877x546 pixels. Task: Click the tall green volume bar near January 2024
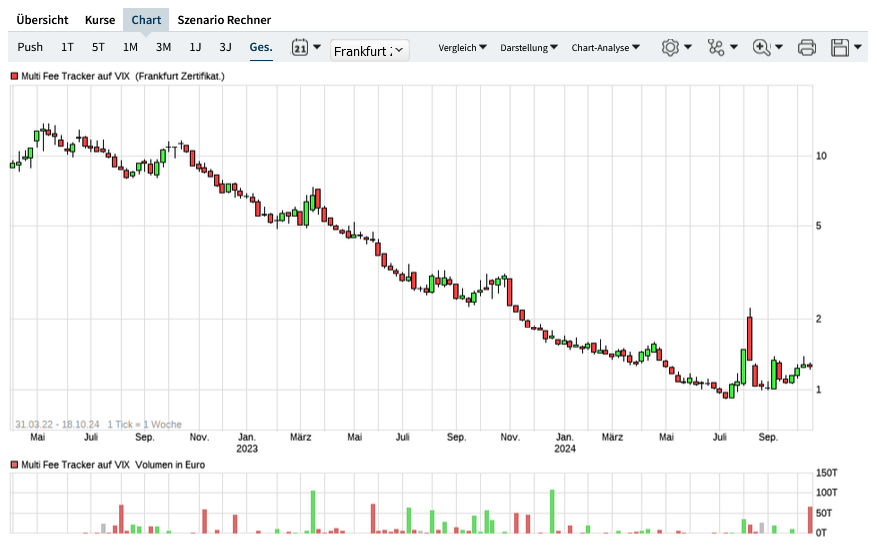pos(552,511)
